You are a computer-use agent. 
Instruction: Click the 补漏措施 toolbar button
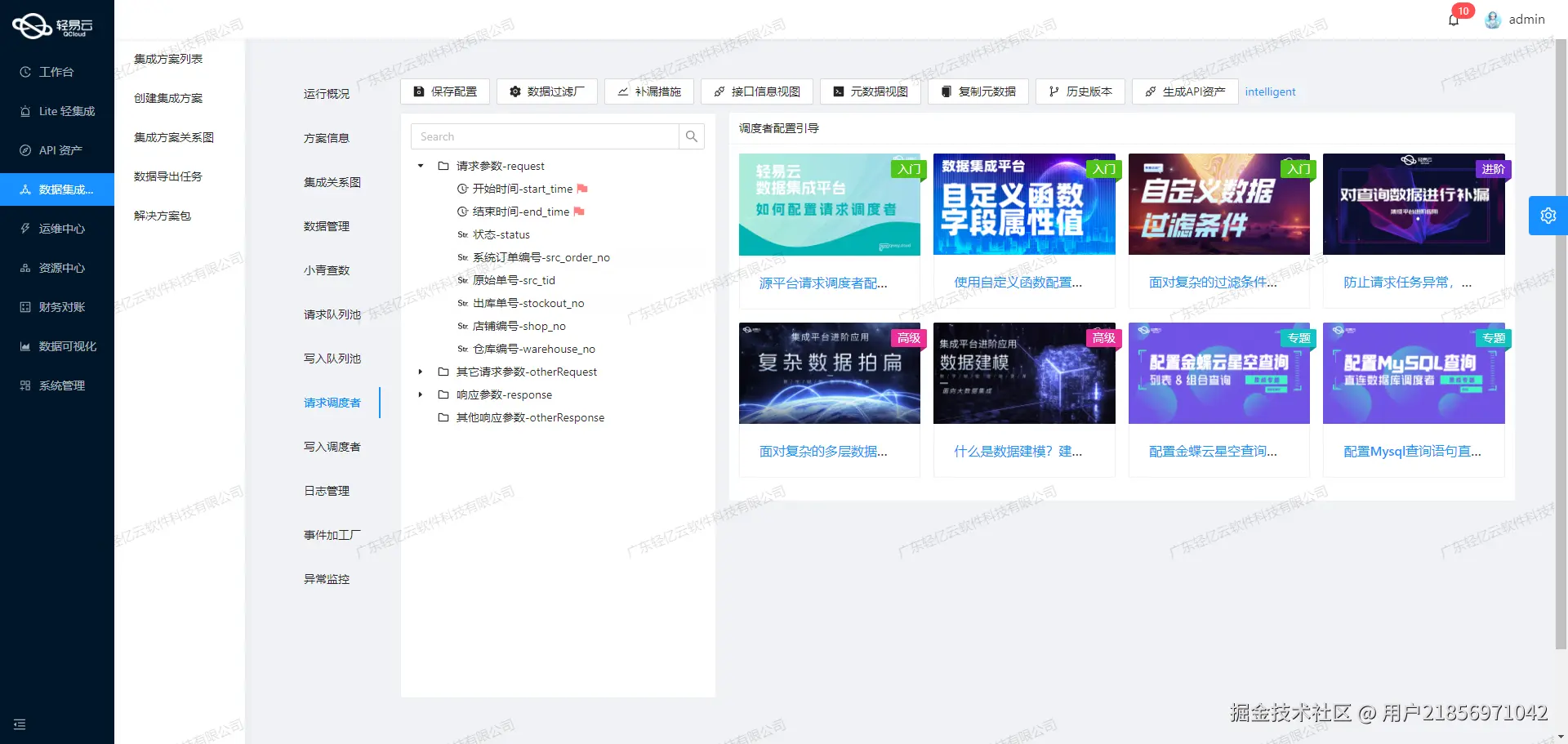click(648, 91)
